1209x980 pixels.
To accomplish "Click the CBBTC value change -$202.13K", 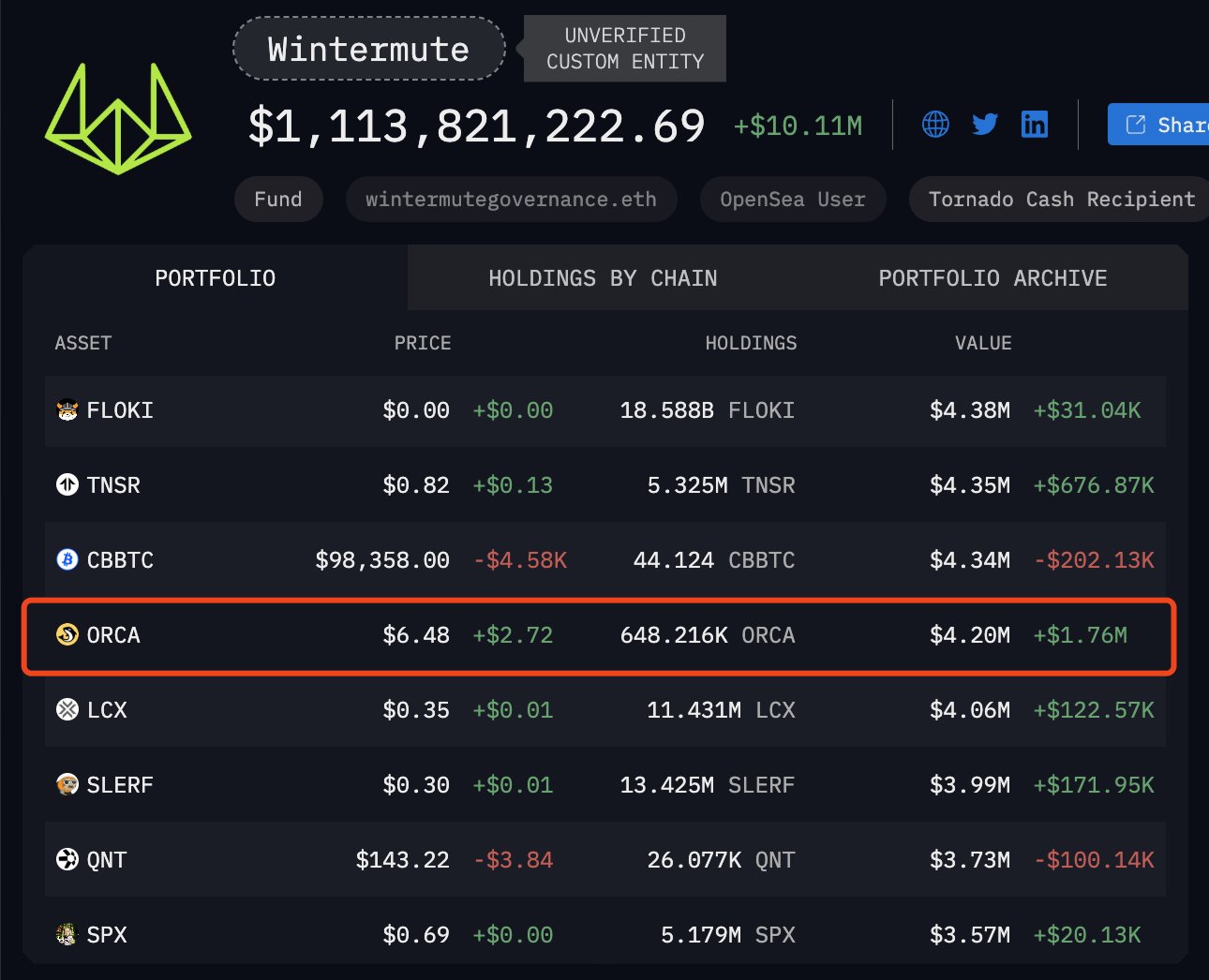I will coord(1094,560).
